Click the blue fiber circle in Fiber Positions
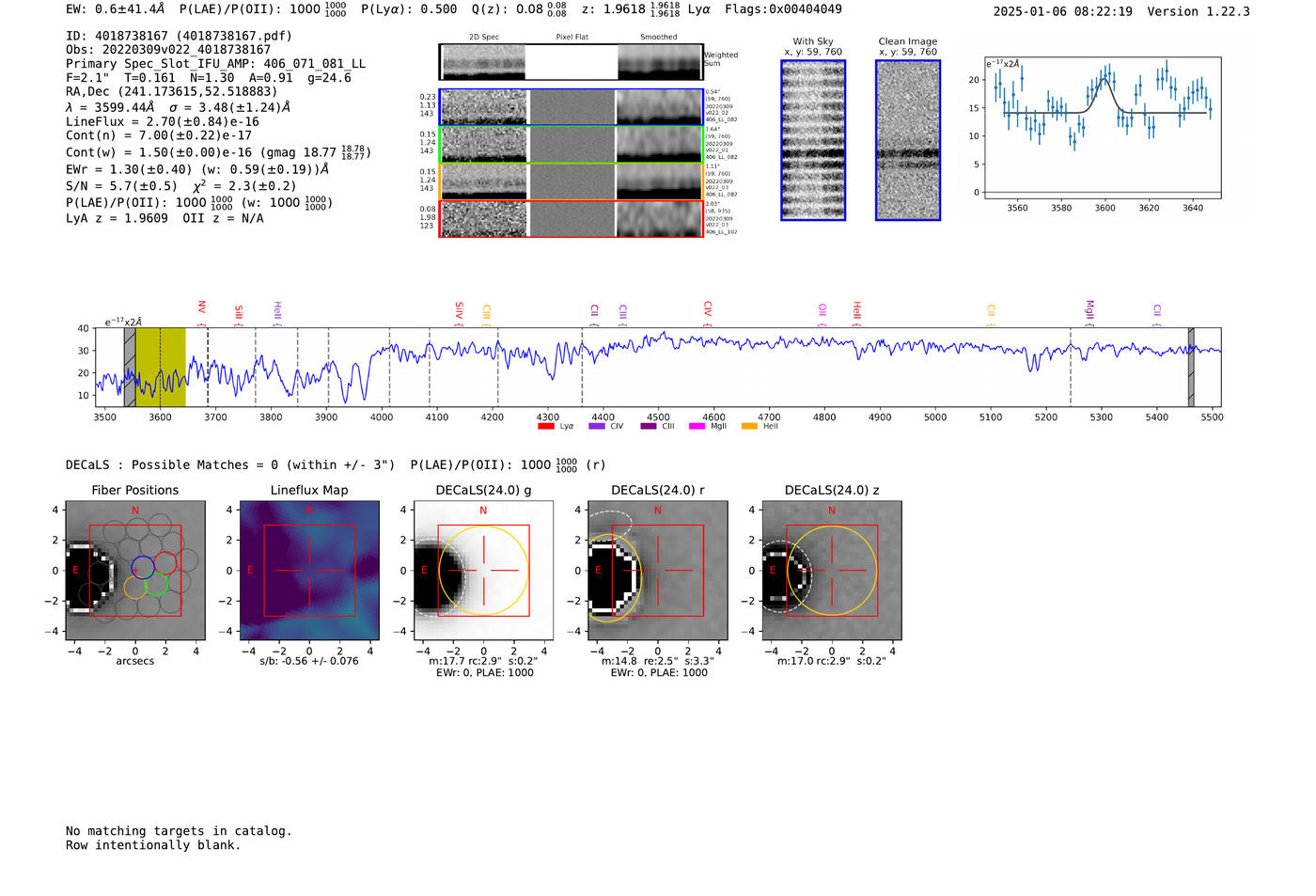Image resolution: width=1316 pixels, height=896 pixels. tap(143, 567)
